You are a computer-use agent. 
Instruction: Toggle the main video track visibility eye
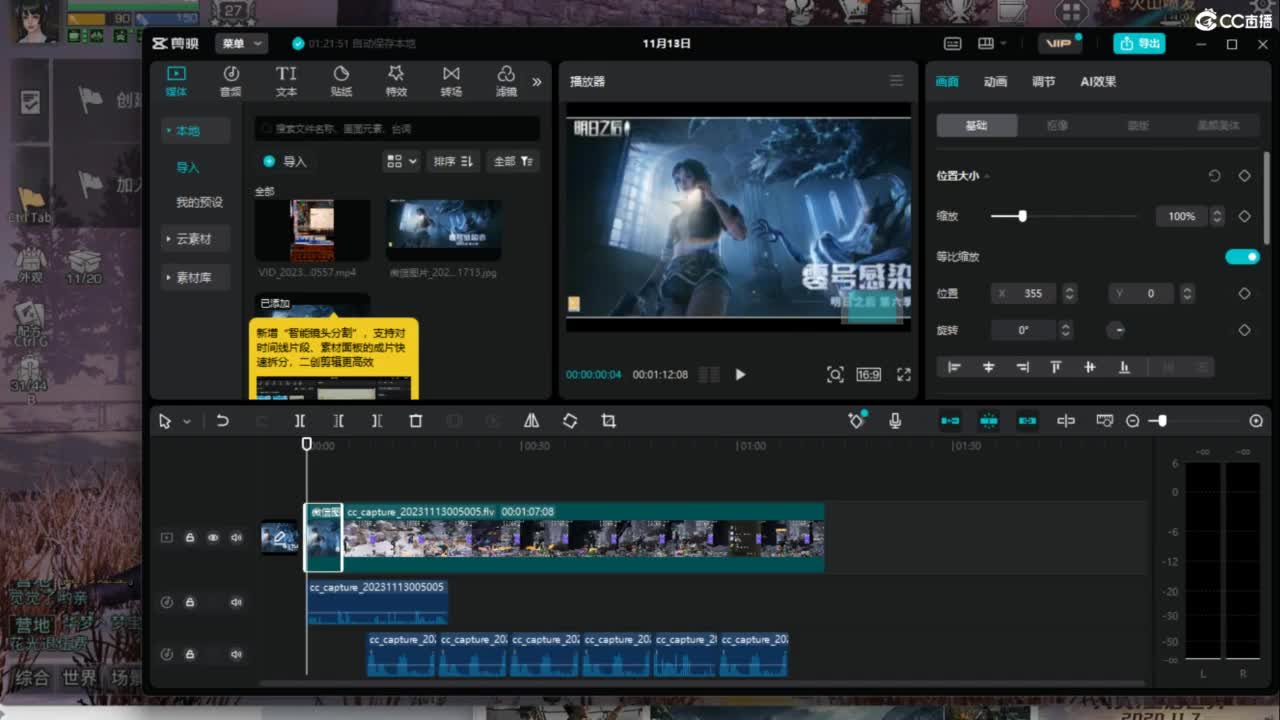click(x=213, y=538)
